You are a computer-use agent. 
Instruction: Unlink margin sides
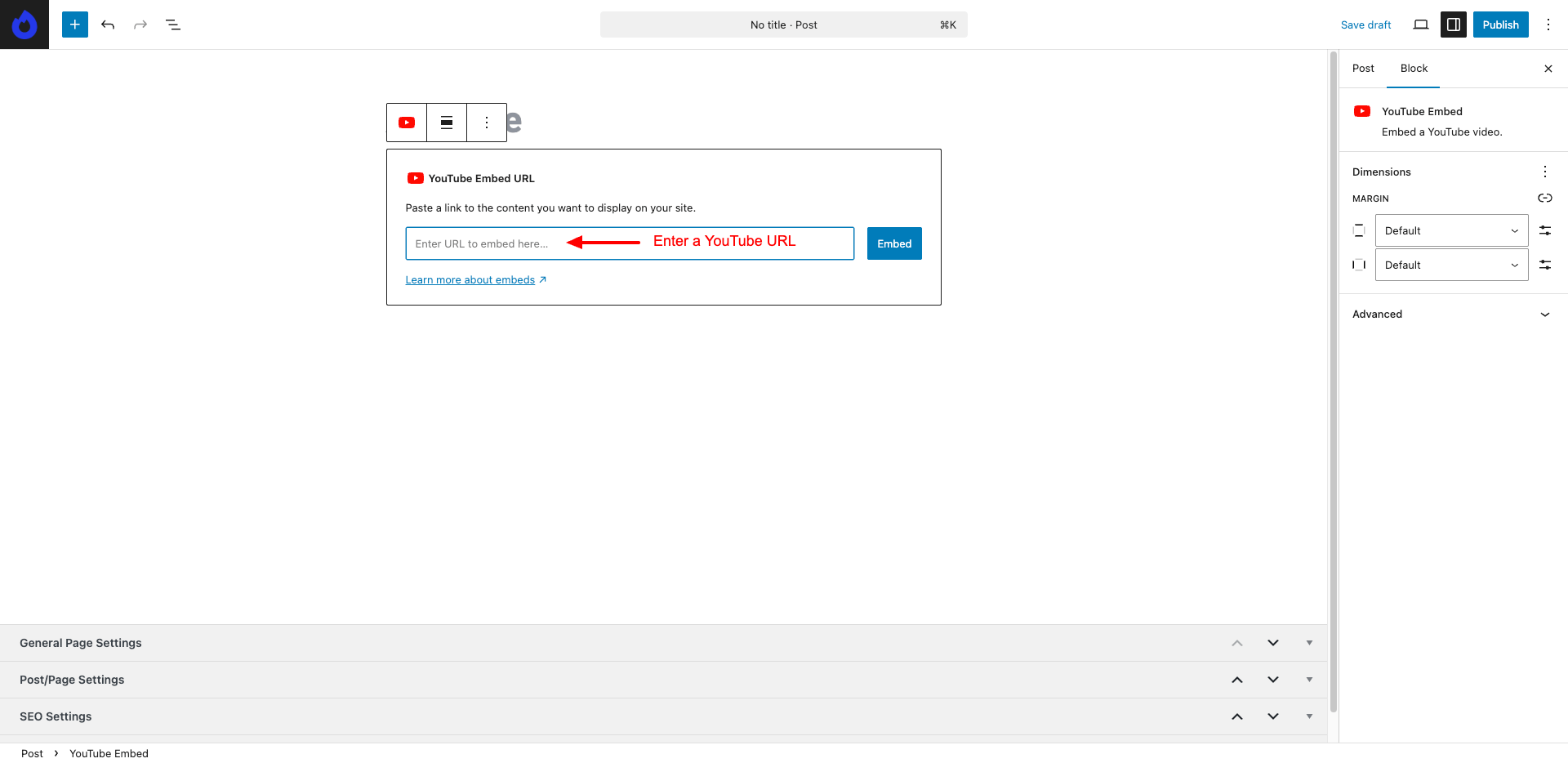pos(1545,199)
